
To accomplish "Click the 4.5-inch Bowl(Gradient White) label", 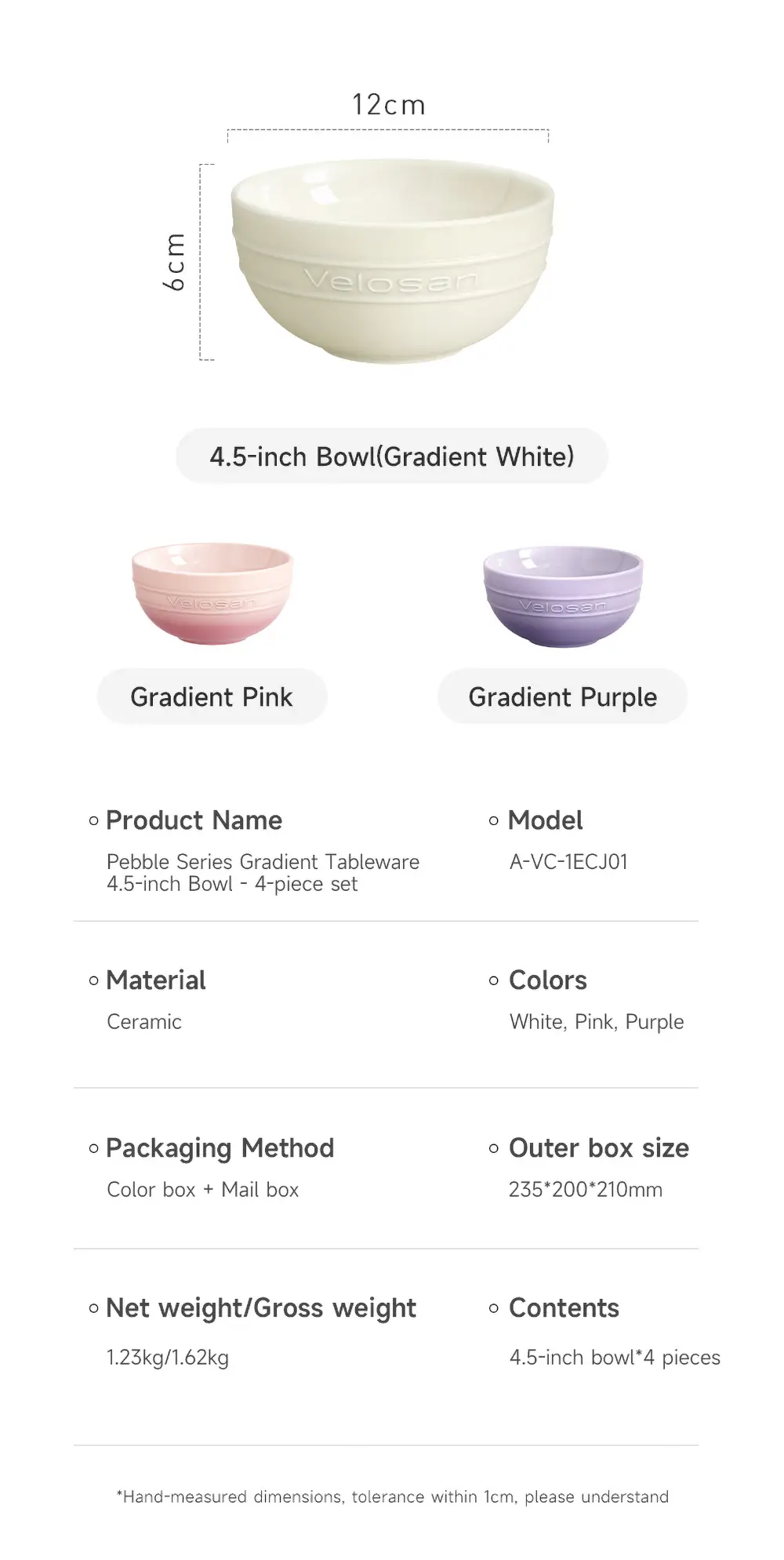I will tap(392, 456).
